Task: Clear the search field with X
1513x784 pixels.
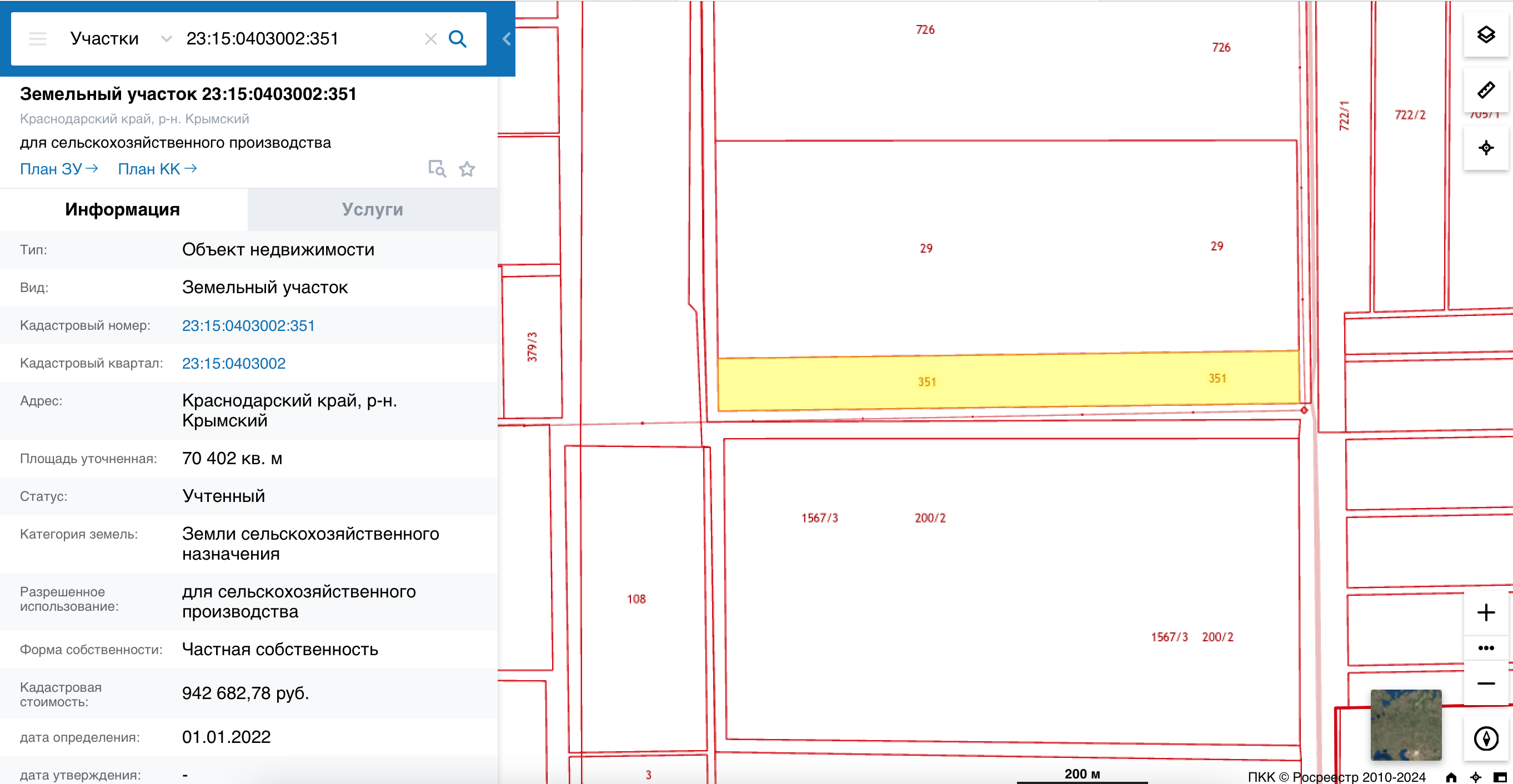Action: pos(430,39)
